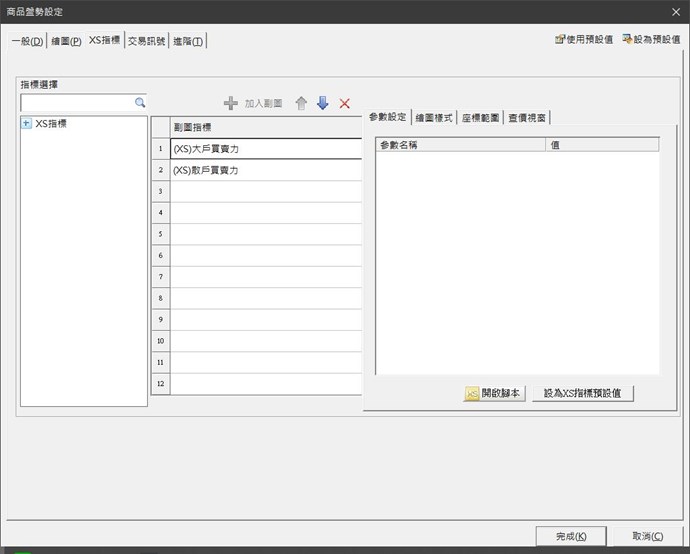Confirm with 完成(K) button

[570, 535]
